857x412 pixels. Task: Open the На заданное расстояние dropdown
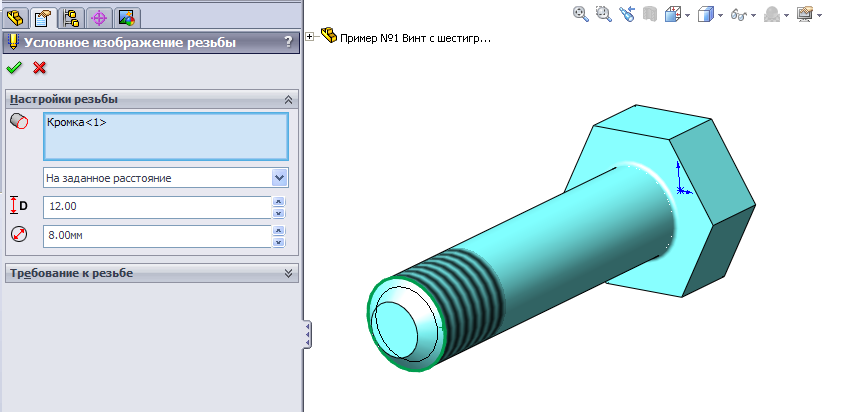click(x=280, y=178)
